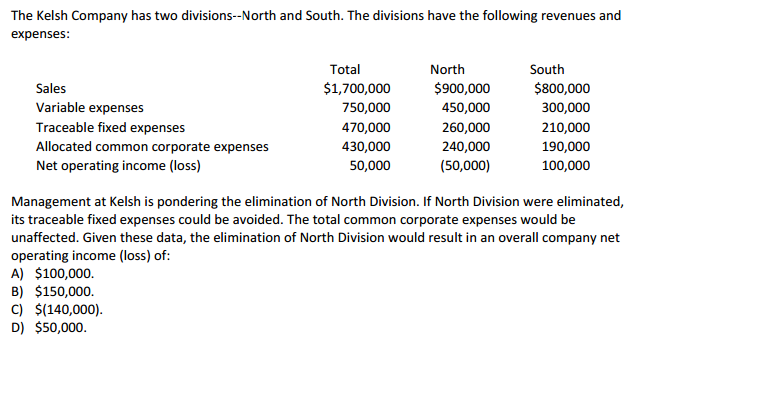The image size is (772, 405).
Task: Click the line starting 'unaffected. Given these data'
Action: (x=315, y=238)
